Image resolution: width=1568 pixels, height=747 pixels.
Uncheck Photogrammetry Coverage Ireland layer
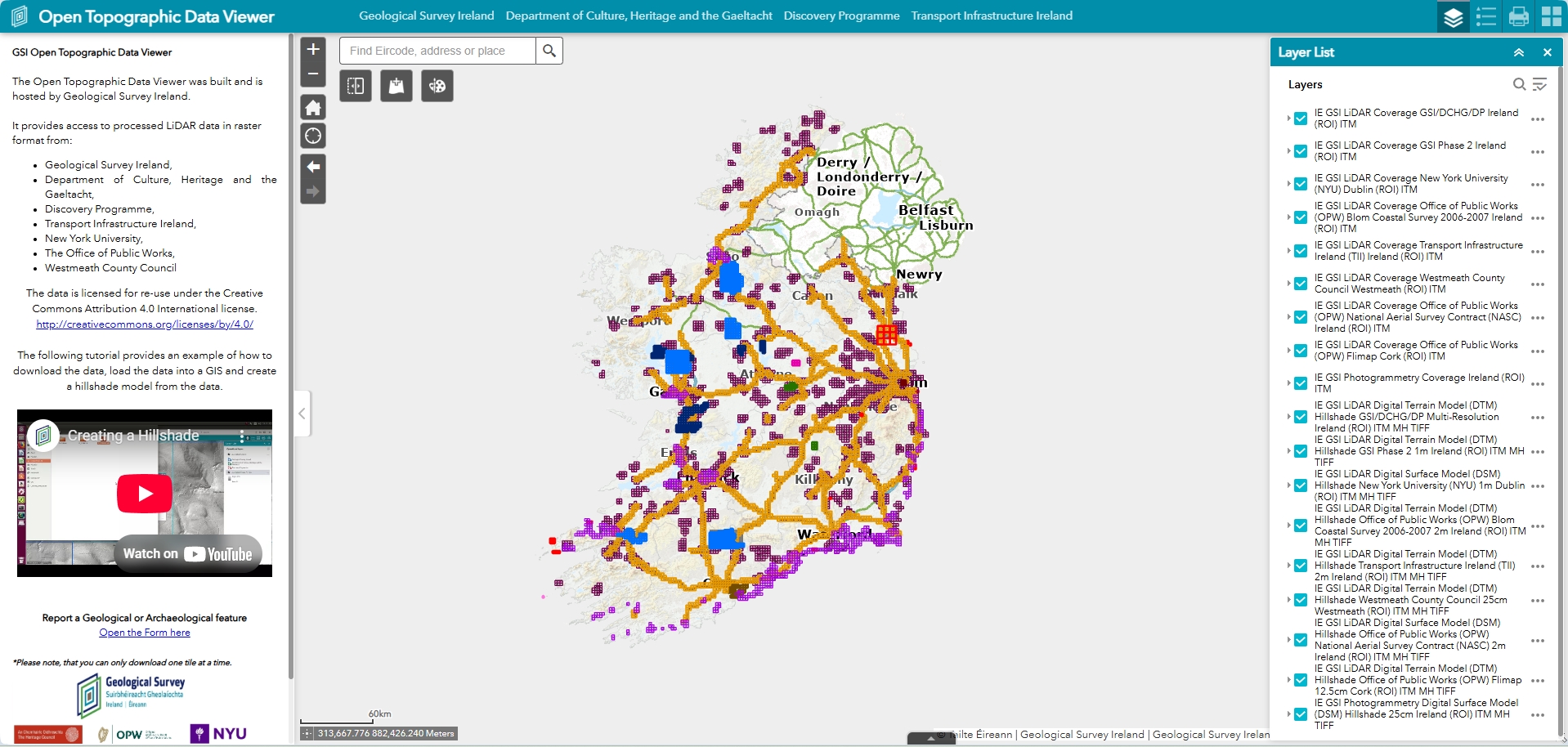1301,383
